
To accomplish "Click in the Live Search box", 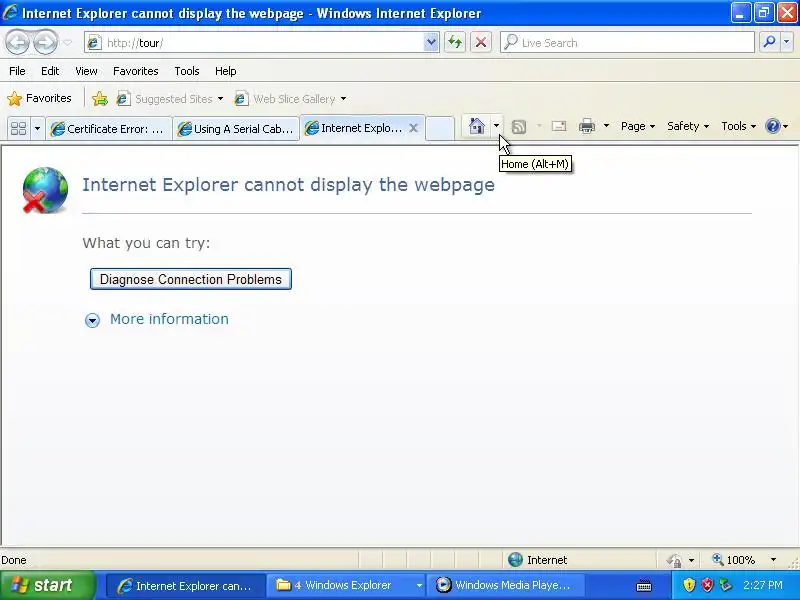I will (x=627, y=43).
